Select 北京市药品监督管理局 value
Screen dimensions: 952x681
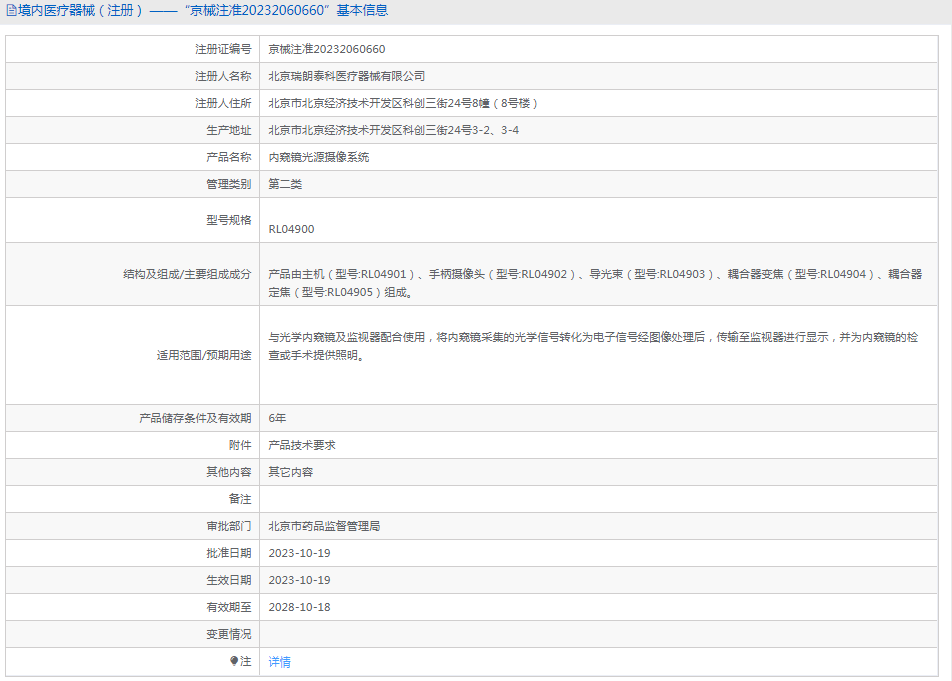(324, 526)
